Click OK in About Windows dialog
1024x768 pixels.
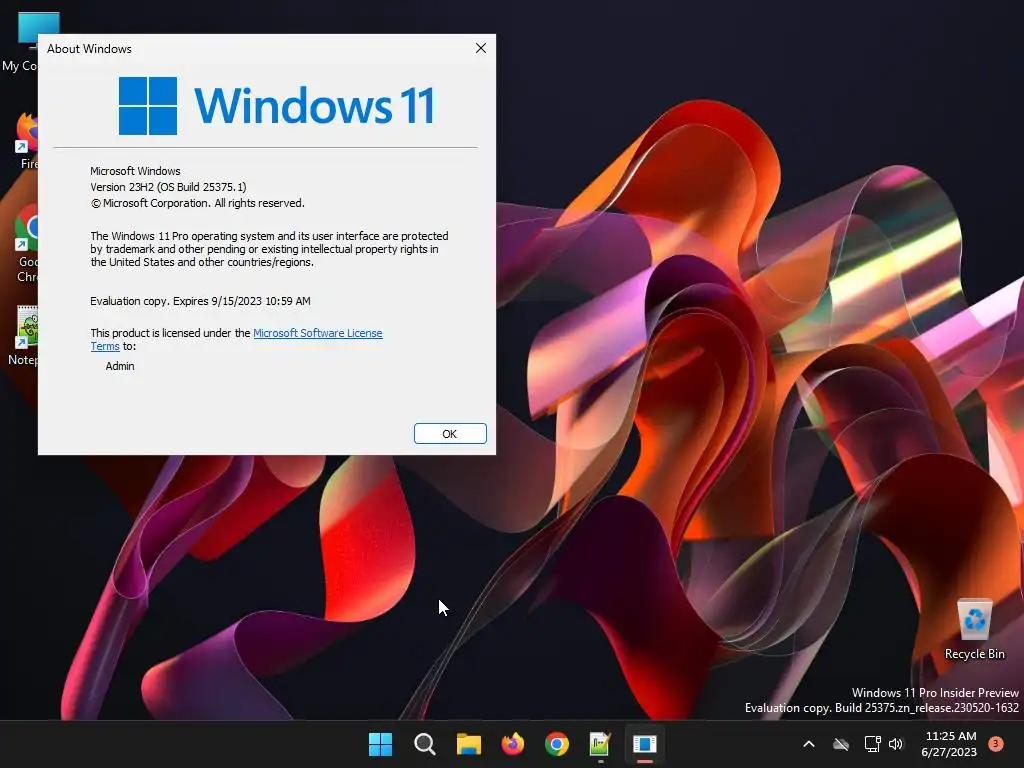[450, 434]
